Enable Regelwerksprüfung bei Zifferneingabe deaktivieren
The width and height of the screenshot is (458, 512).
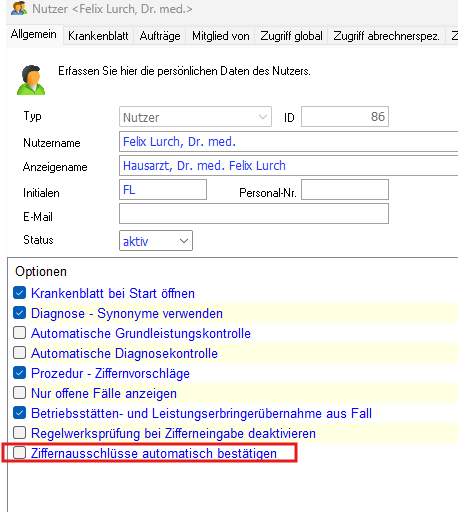click(x=20, y=433)
